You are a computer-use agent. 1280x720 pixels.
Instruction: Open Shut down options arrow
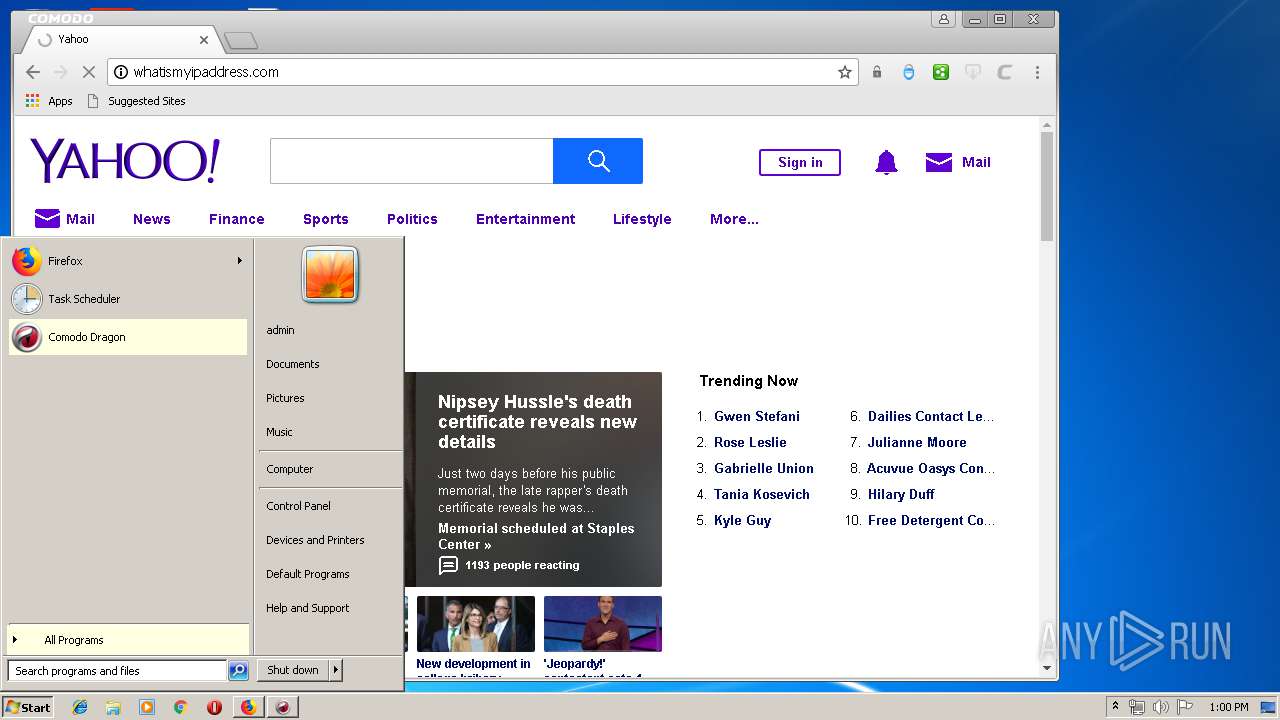click(x=336, y=670)
